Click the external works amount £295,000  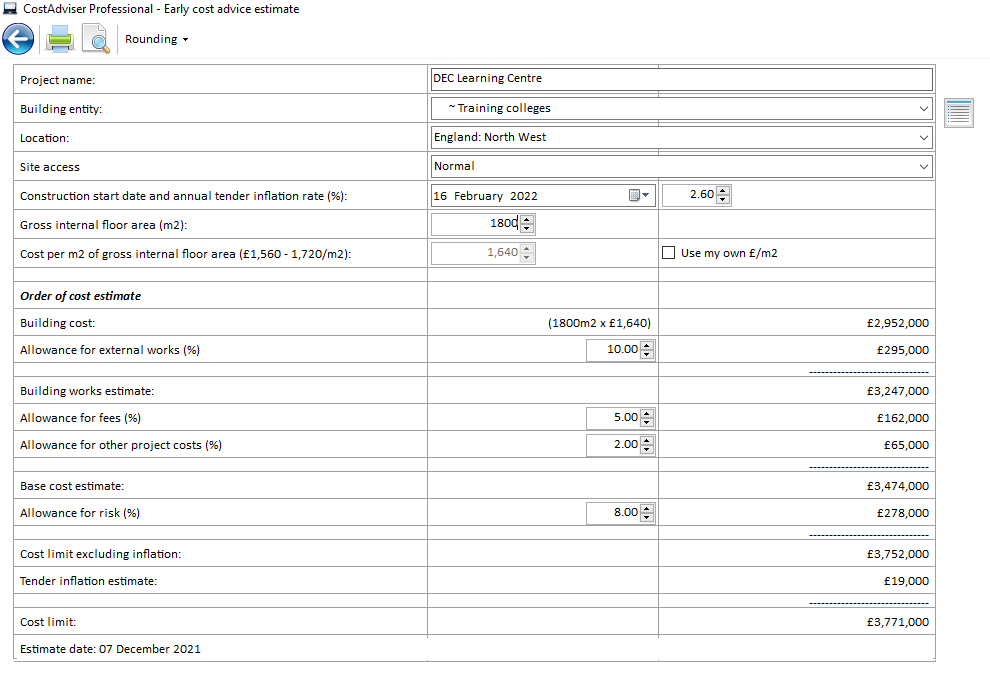[902, 350]
